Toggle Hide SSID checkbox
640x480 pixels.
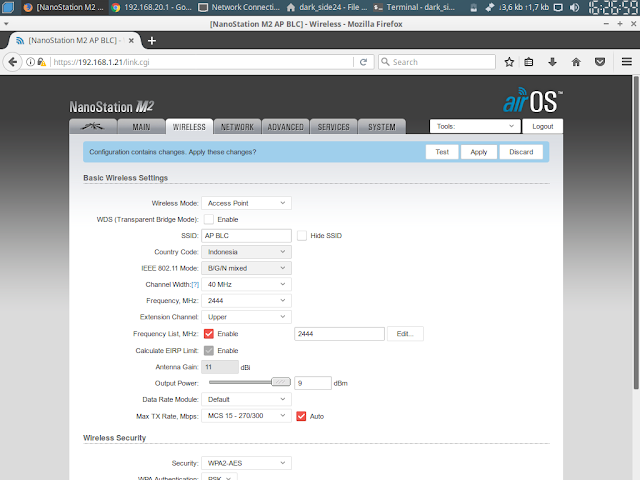tap(302, 236)
